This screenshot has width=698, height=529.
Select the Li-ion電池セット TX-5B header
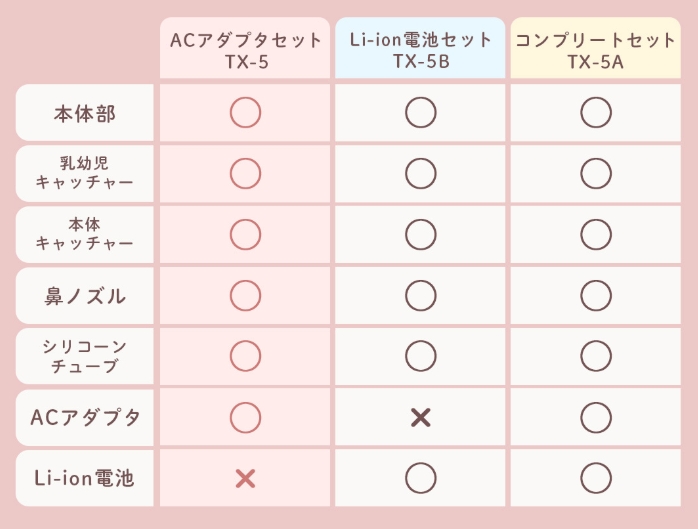point(420,48)
